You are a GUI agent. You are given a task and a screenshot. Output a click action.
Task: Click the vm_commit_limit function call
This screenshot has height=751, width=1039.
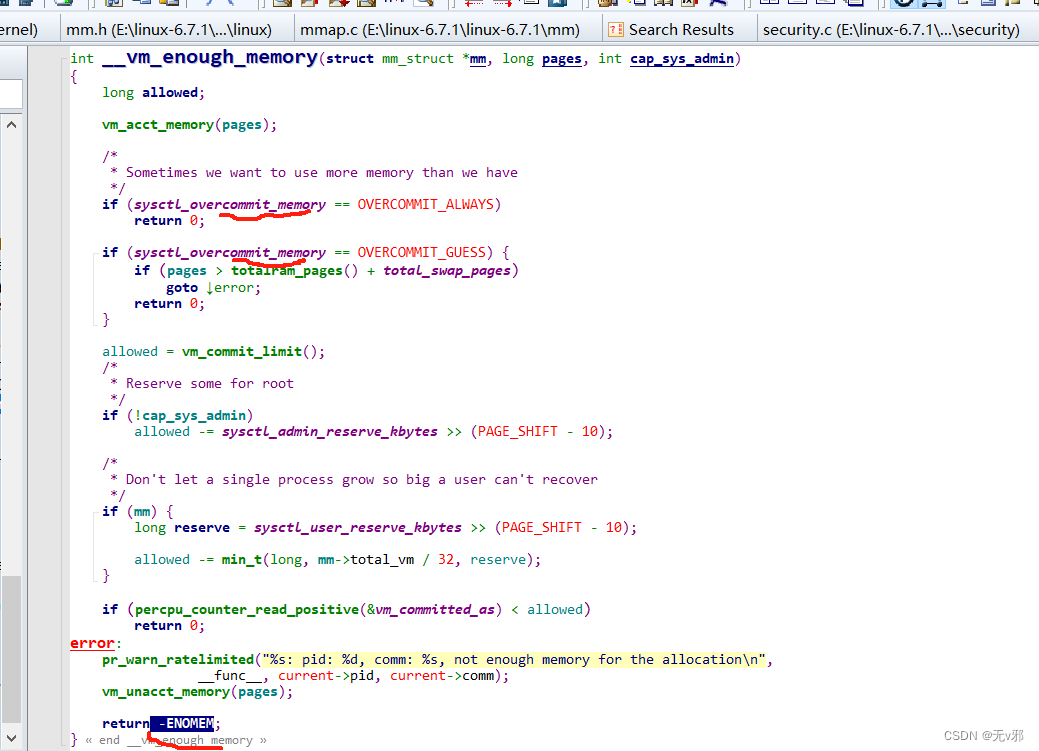click(242, 352)
